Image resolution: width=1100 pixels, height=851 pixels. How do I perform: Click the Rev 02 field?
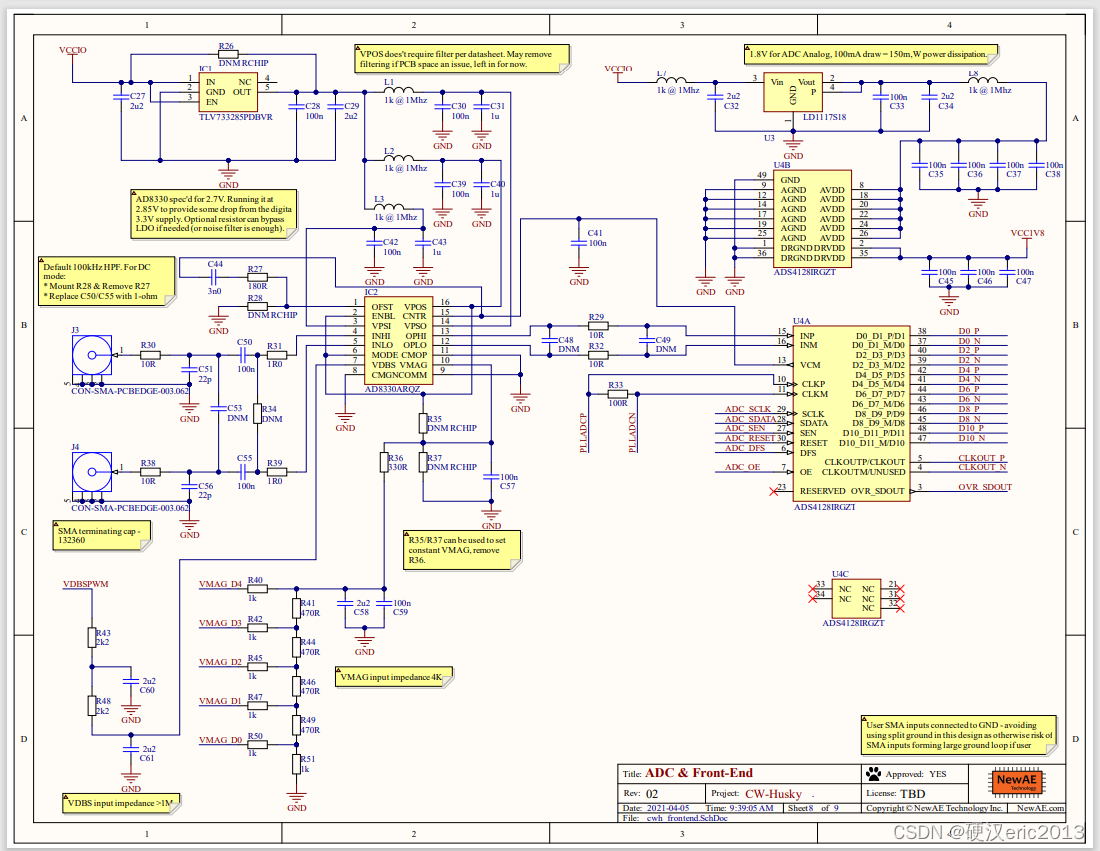tap(640, 793)
